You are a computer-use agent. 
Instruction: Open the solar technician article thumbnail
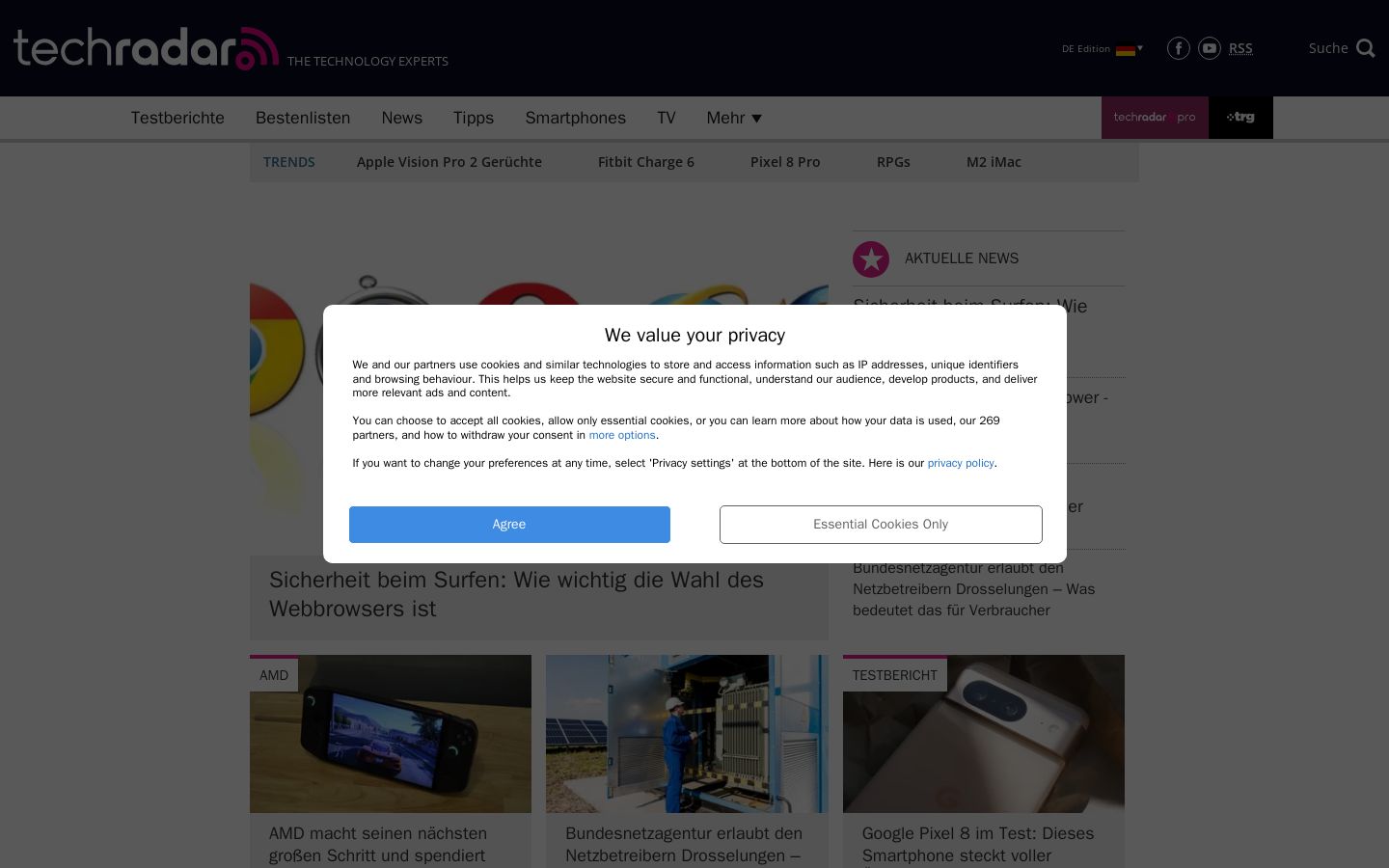tap(687, 734)
